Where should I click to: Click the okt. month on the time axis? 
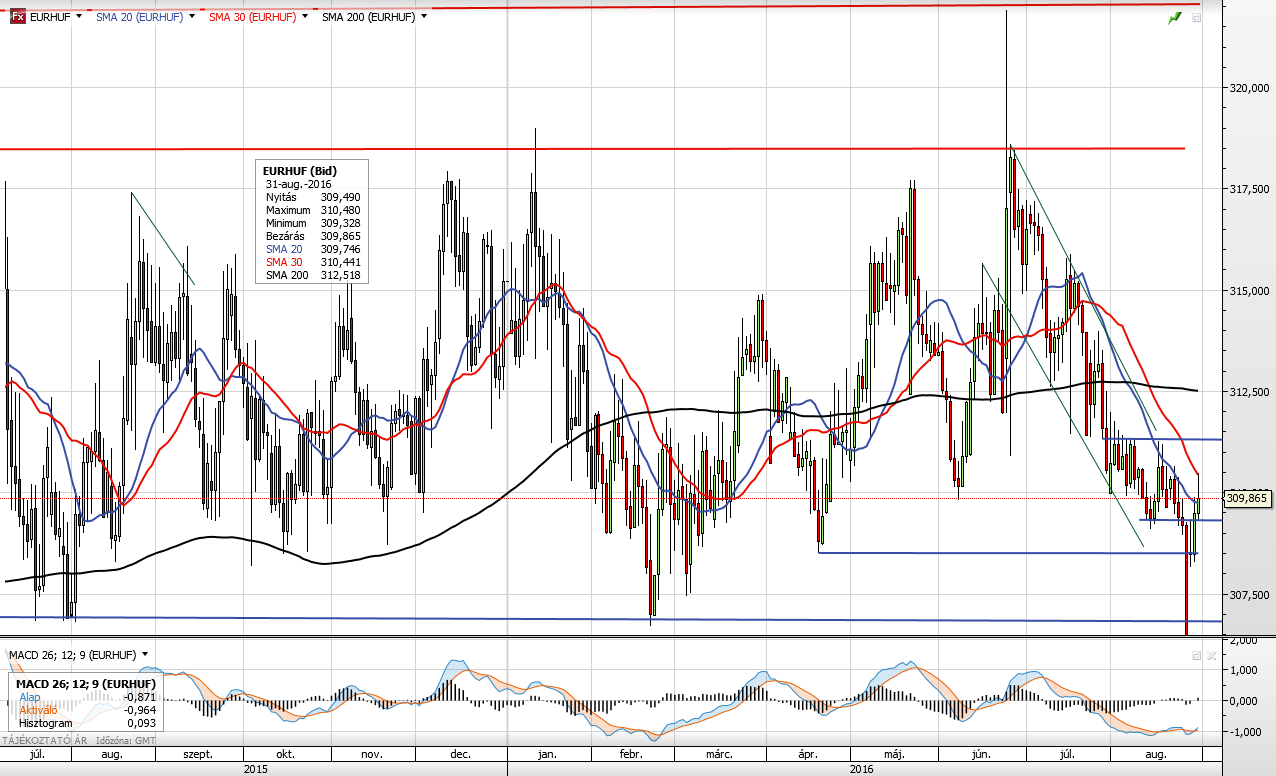(284, 755)
